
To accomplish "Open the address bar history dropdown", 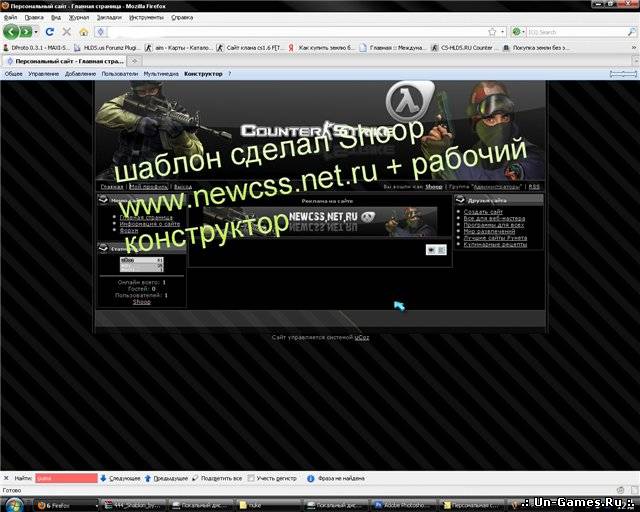I will tap(503, 32).
